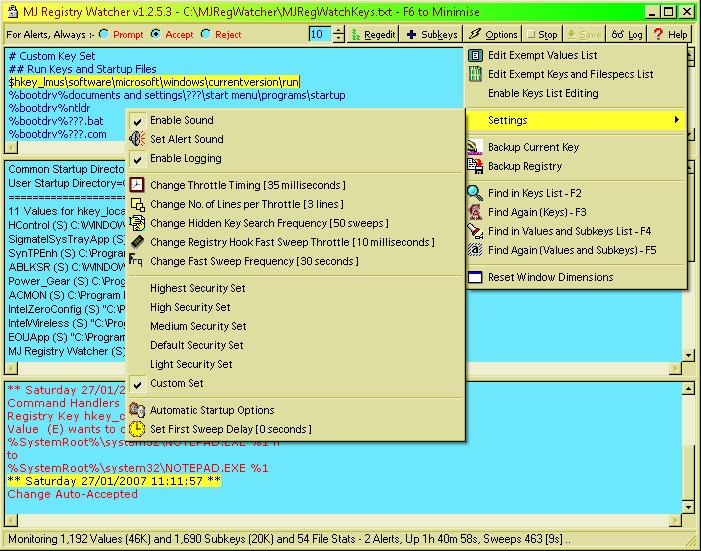The image size is (701, 551).
Task: Click the Frq Fast Sweep Frequency icon
Action: tap(136, 260)
